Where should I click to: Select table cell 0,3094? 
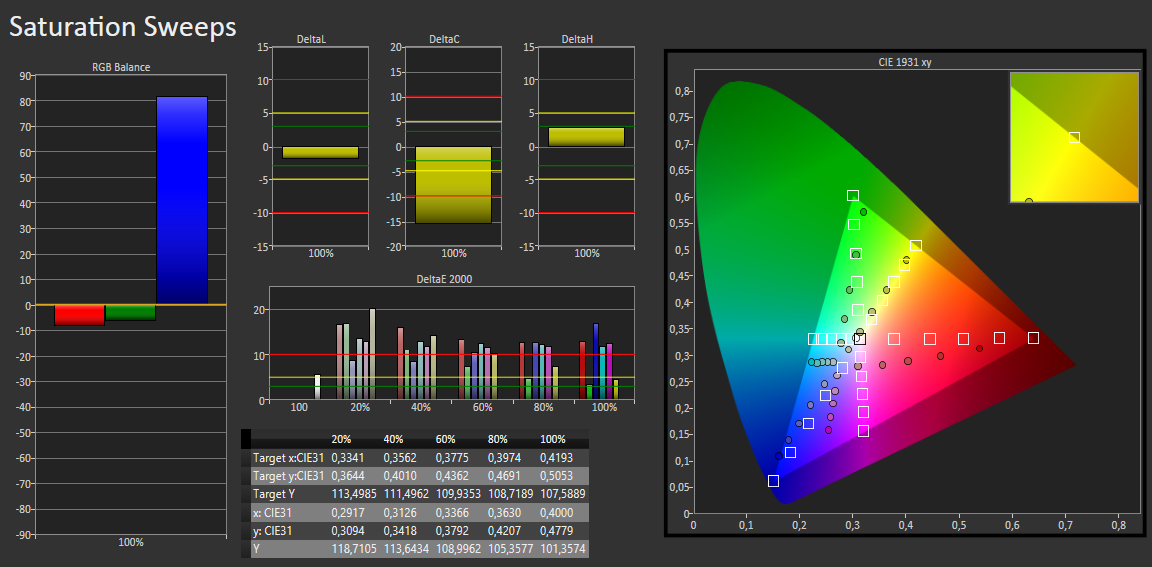[346, 530]
